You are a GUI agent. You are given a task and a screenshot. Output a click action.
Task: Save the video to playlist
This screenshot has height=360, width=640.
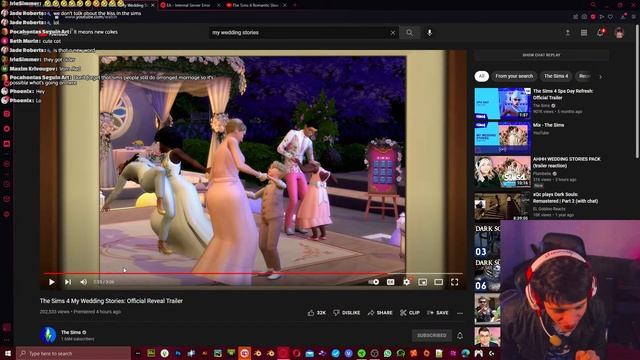438,313
